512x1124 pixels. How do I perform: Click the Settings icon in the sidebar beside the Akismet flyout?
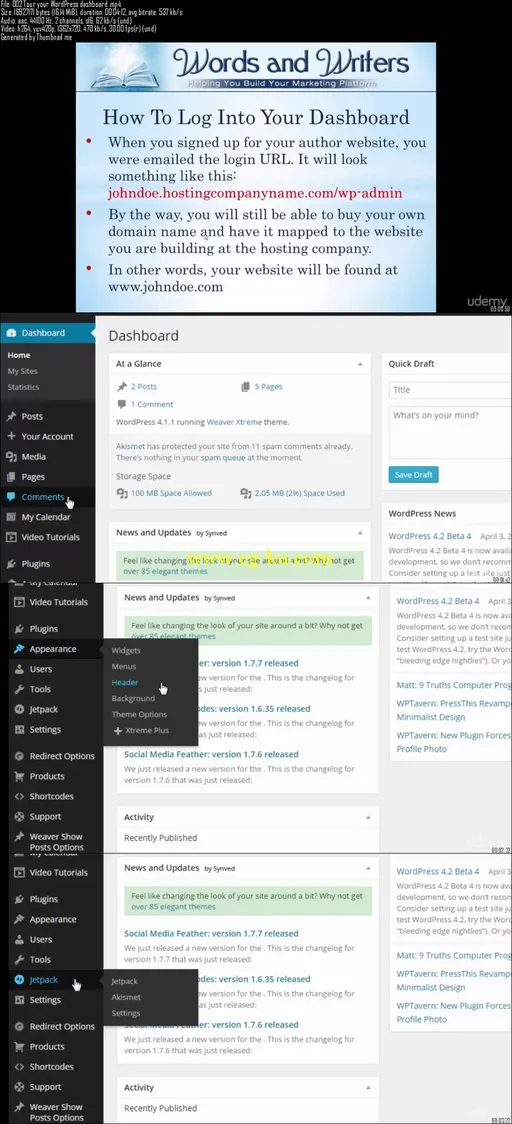[x=19, y=1000]
